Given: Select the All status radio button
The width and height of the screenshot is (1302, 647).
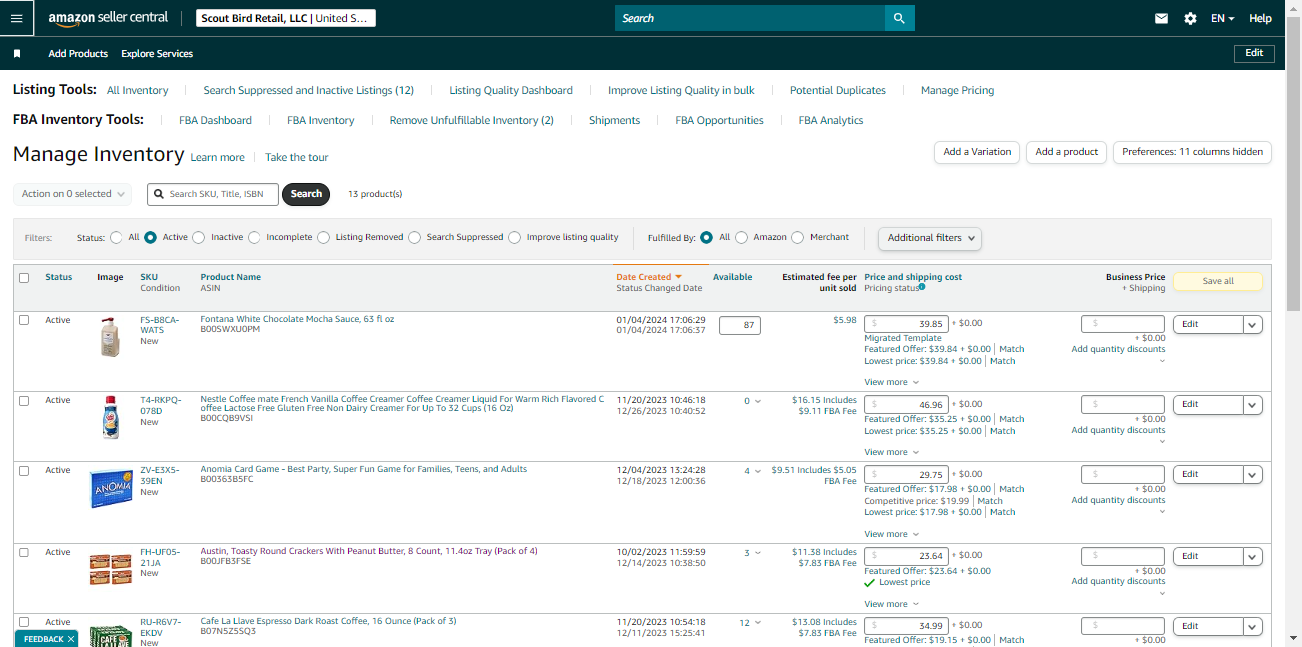Looking at the screenshot, I should coord(116,237).
